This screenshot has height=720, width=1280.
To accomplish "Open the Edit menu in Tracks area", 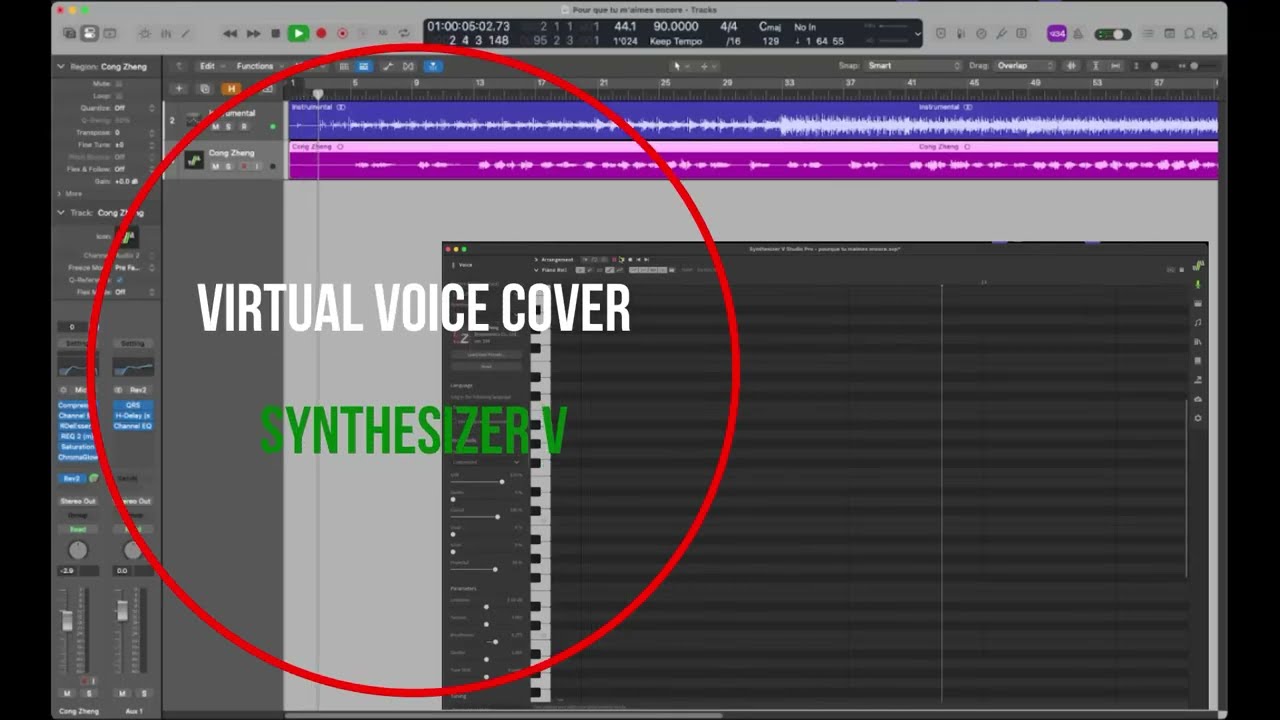I will point(210,66).
